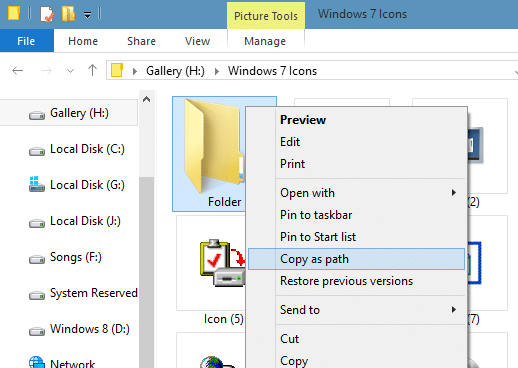This screenshot has width=518, height=368.
Task: Choose Pin to taskbar in context menu
Action: pos(356,215)
